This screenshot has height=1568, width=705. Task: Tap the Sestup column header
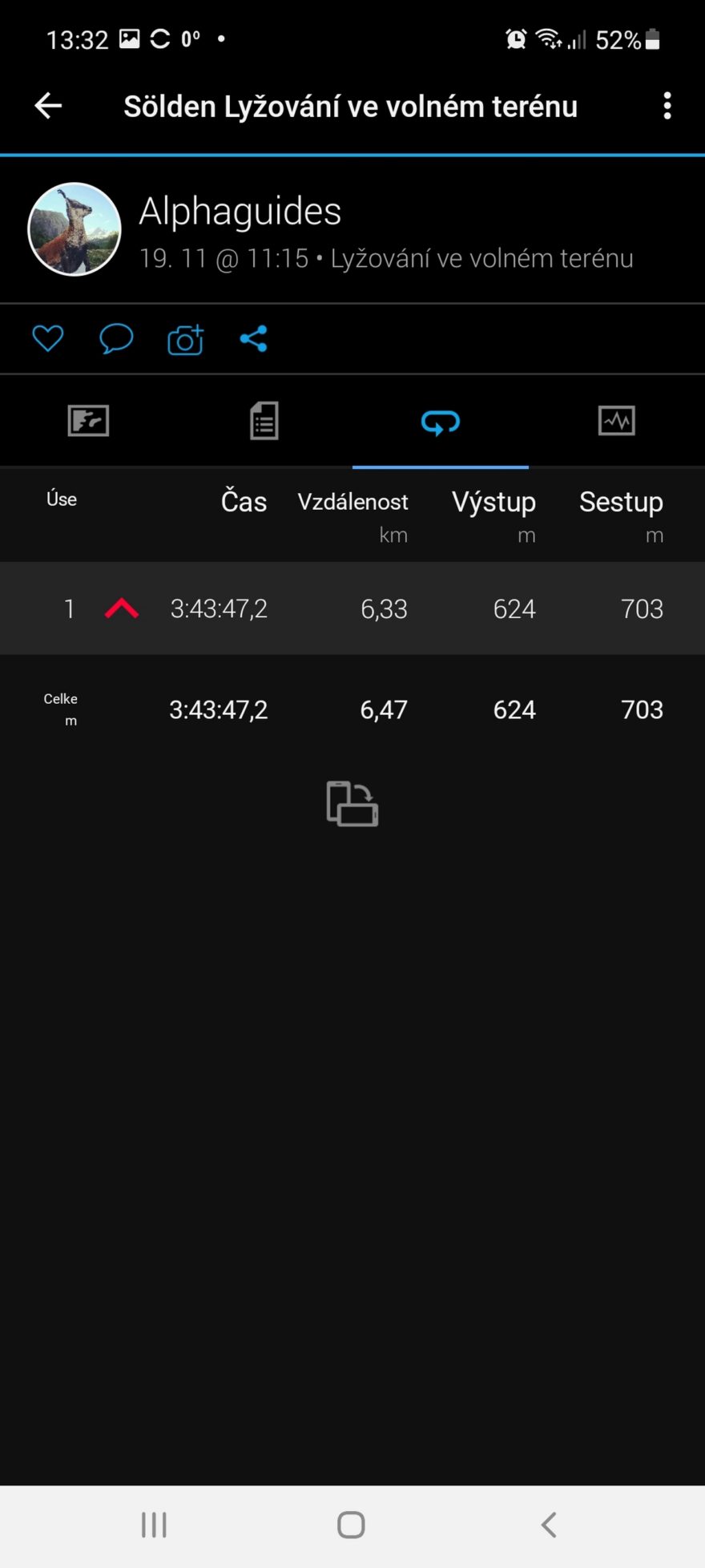[621, 502]
